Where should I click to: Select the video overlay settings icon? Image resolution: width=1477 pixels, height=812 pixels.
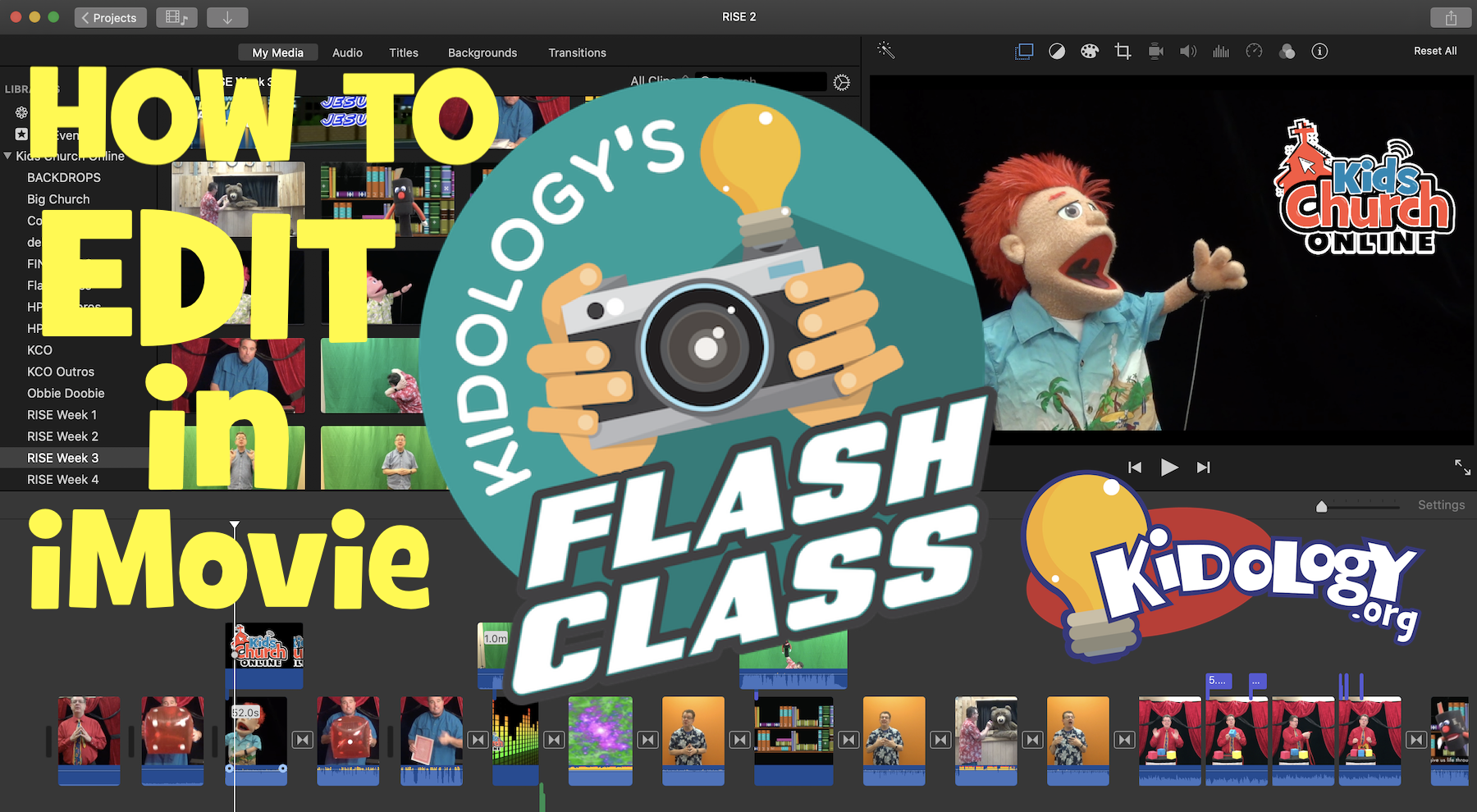1024,51
